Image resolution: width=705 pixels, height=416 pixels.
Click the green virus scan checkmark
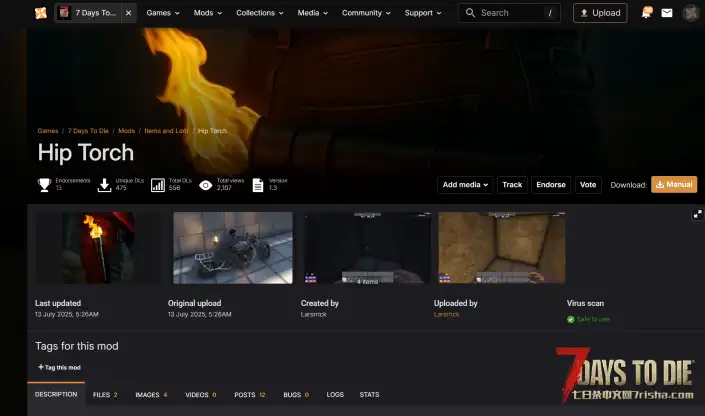point(571,319)
